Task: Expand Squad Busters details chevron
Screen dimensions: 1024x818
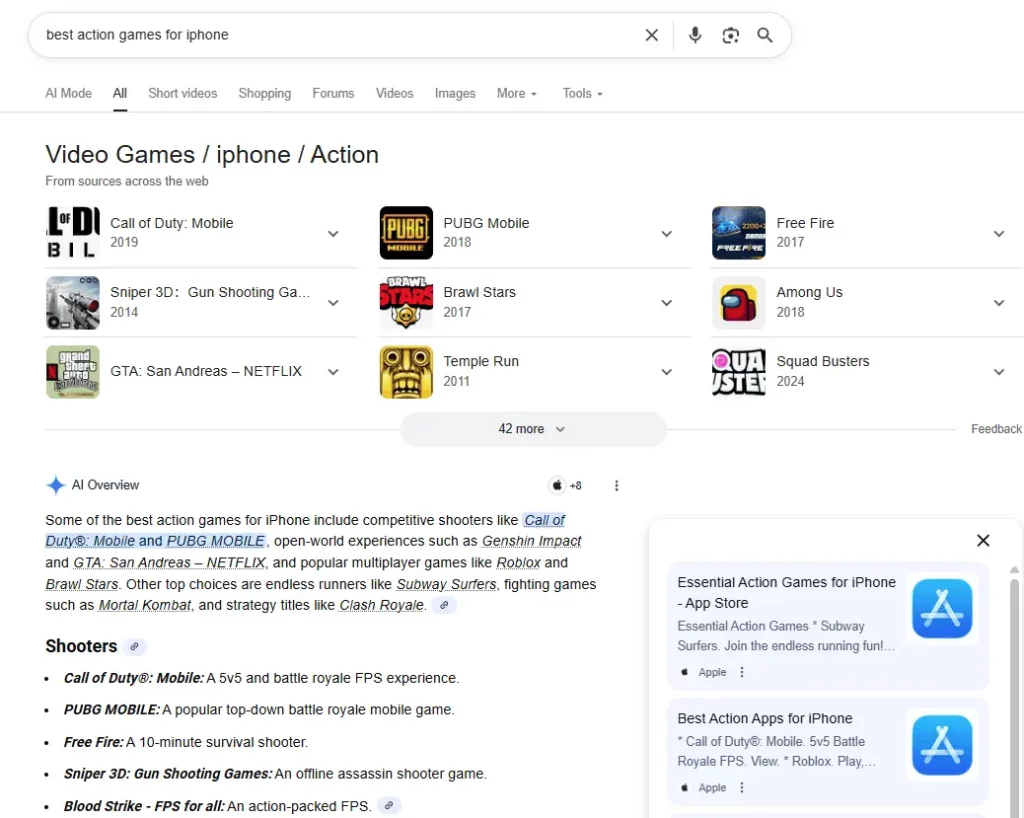Action: [999, 372]
